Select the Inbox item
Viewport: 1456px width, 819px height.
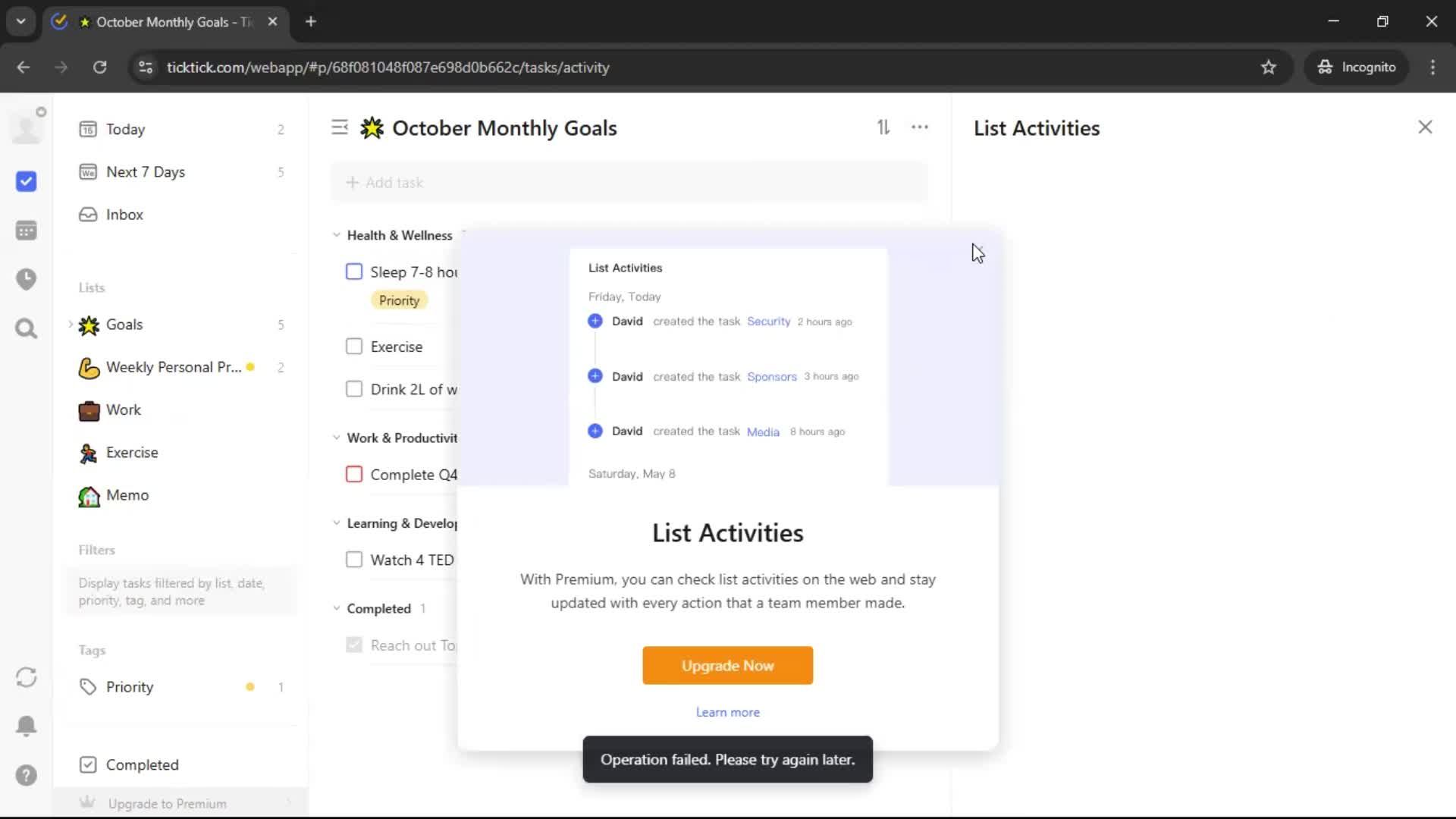tap(124, 215)
